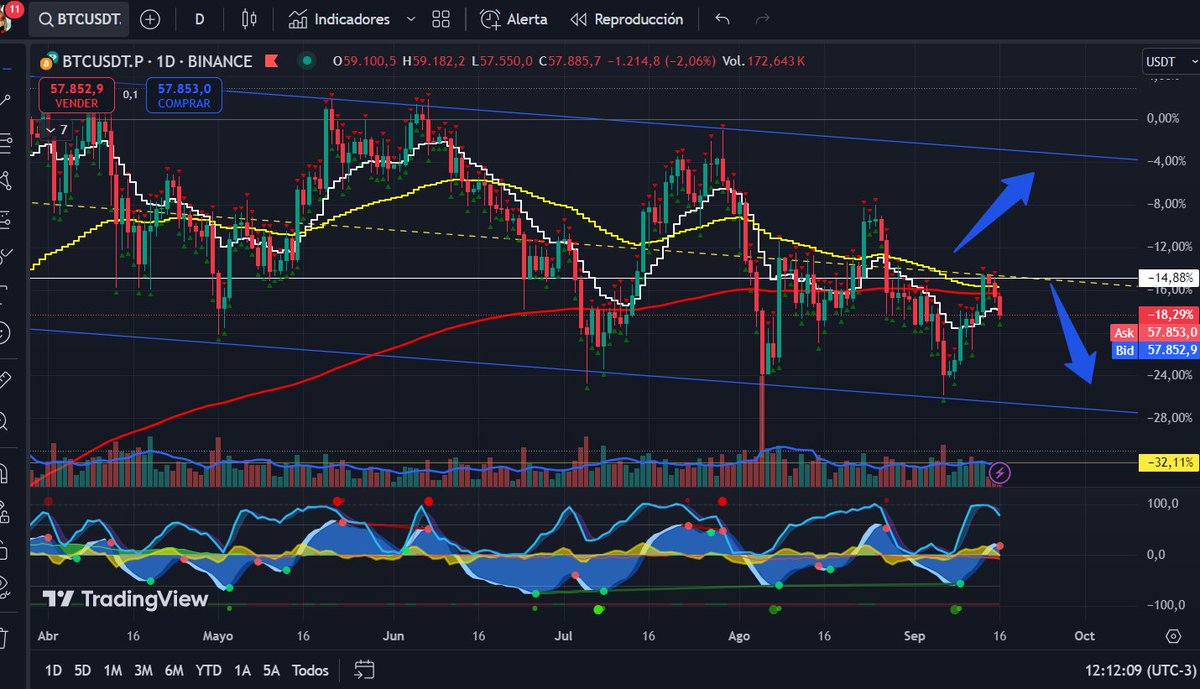
Task: Open the candlestick chart type menu
Action: pos(249,19)
